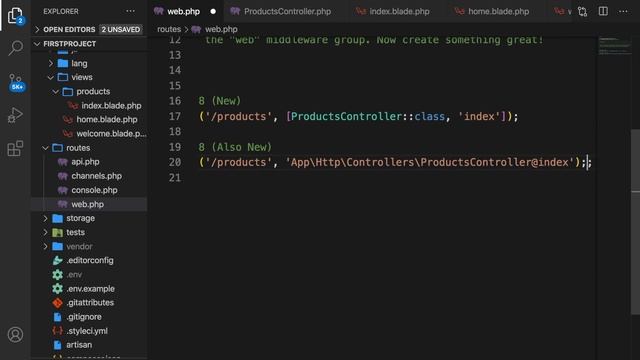Open the .env.example file
This screenshot has height=360, width=640.
(90, 289)
